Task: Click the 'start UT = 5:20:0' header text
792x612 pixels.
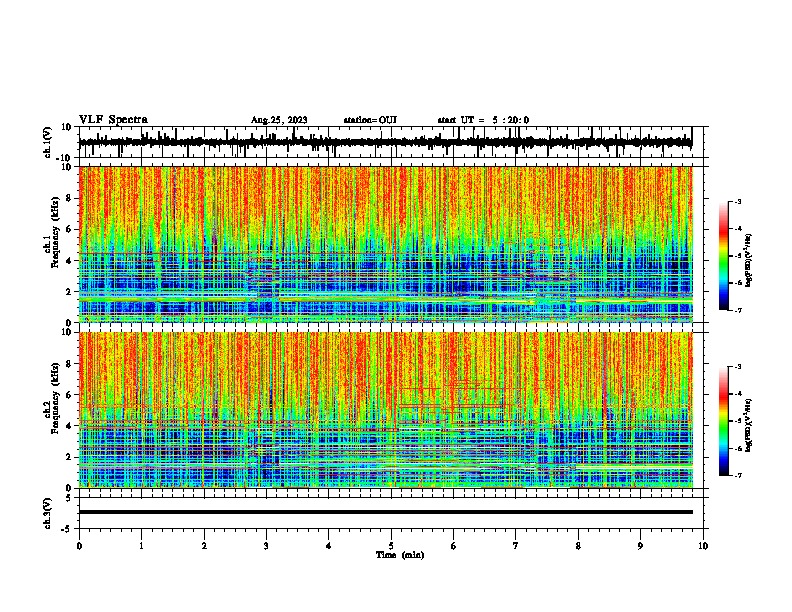Action: point(483,120)
